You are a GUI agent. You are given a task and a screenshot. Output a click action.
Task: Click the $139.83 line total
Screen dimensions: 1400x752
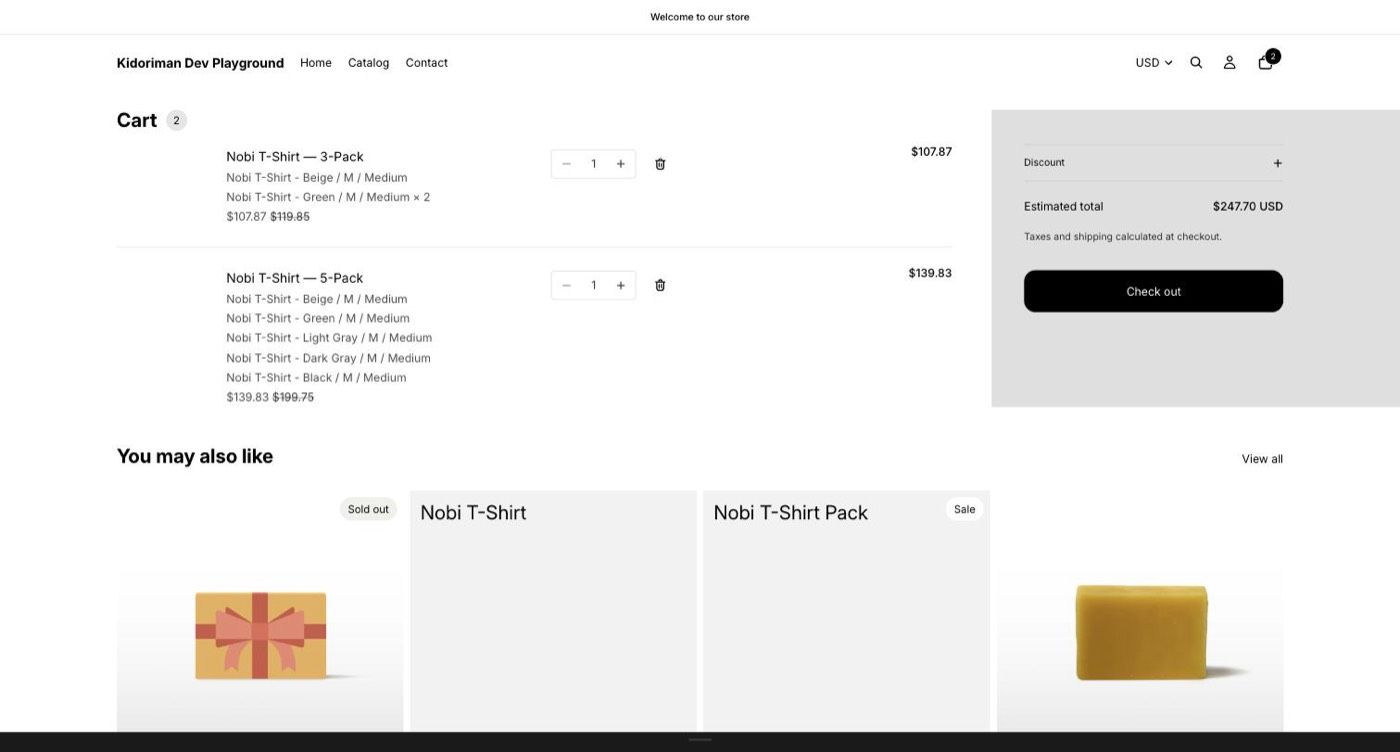(x=930, y=273)
